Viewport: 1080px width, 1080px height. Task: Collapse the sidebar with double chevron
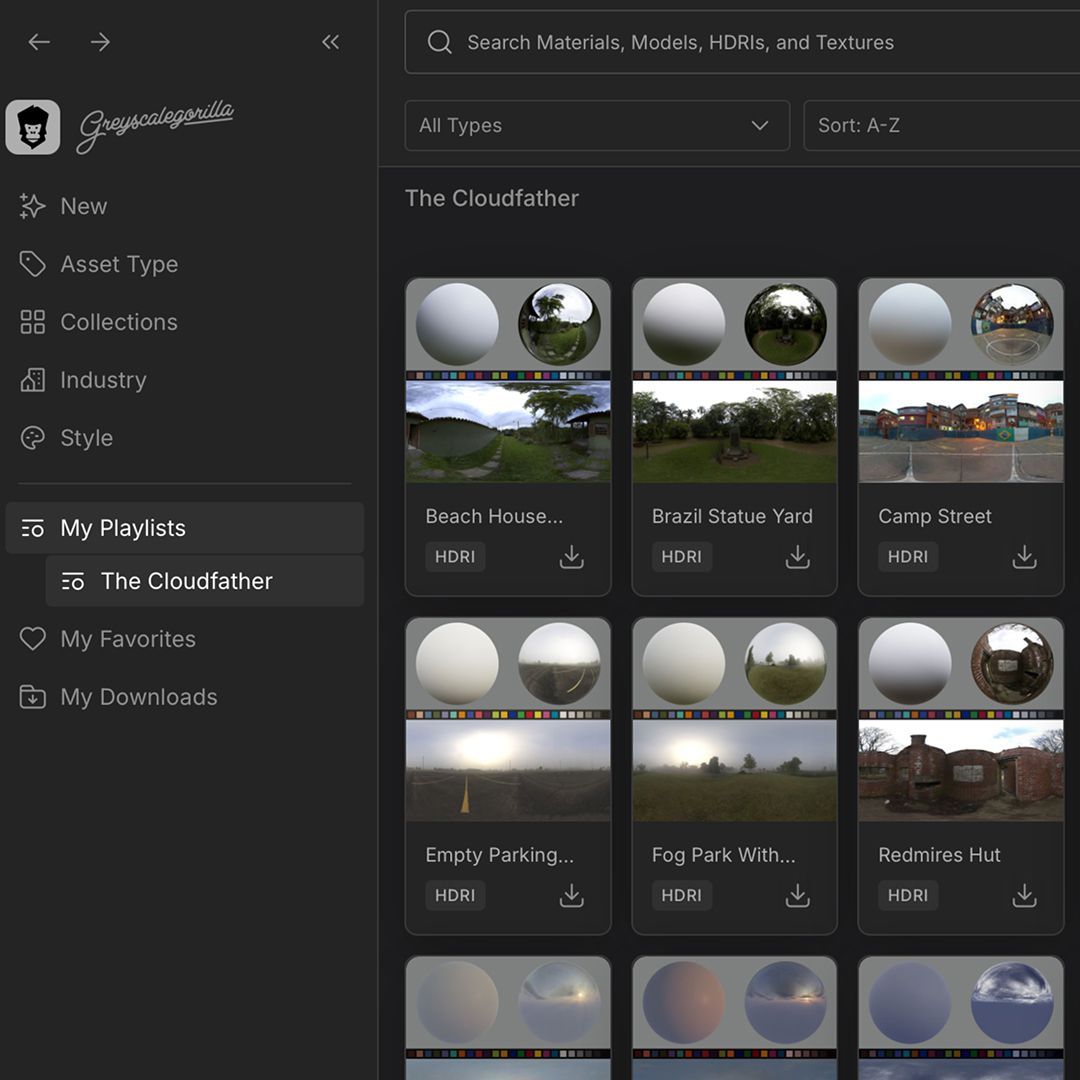tap(331, 42)
